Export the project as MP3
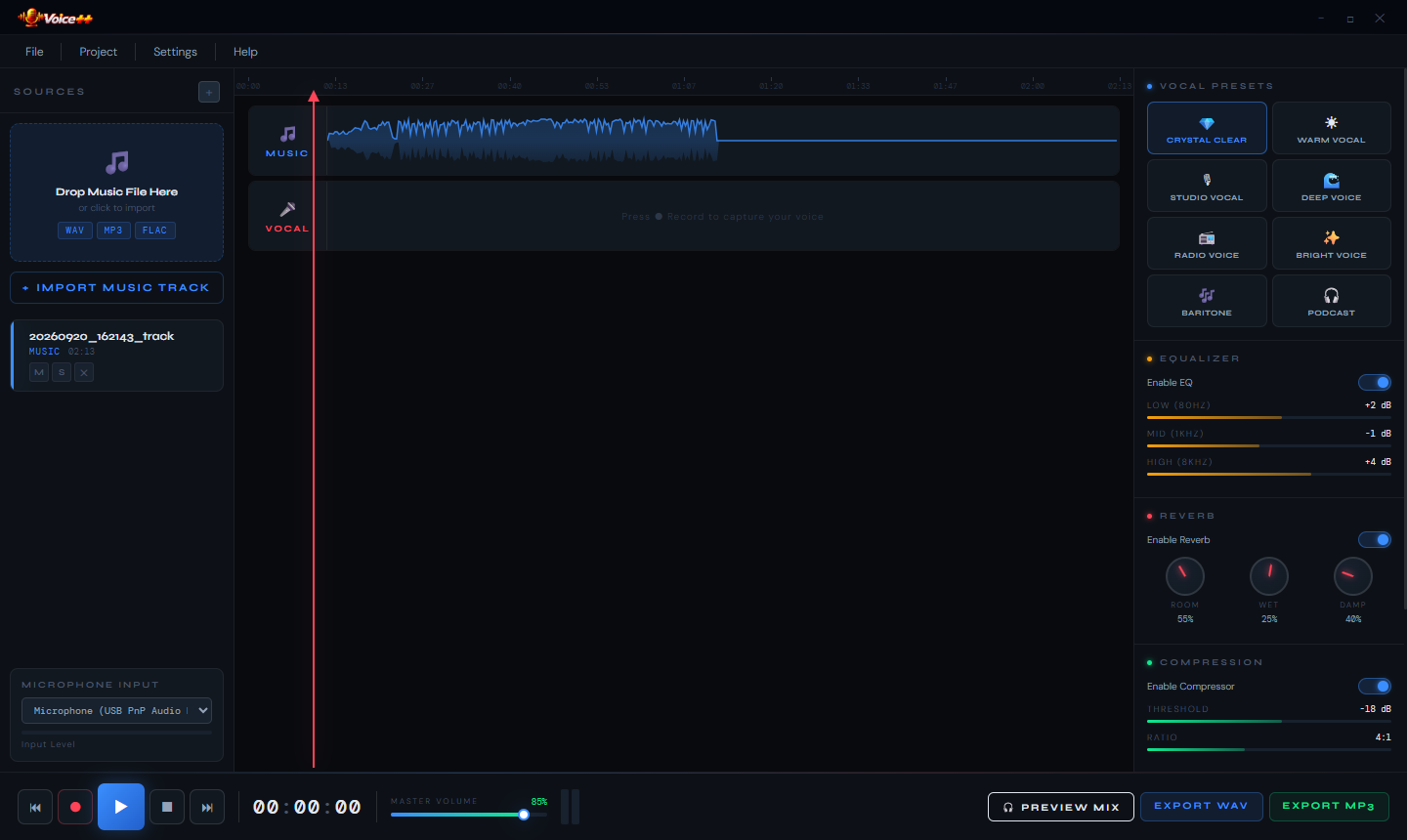Viewport: 1407px width, 840px height. coord(1329,806)
